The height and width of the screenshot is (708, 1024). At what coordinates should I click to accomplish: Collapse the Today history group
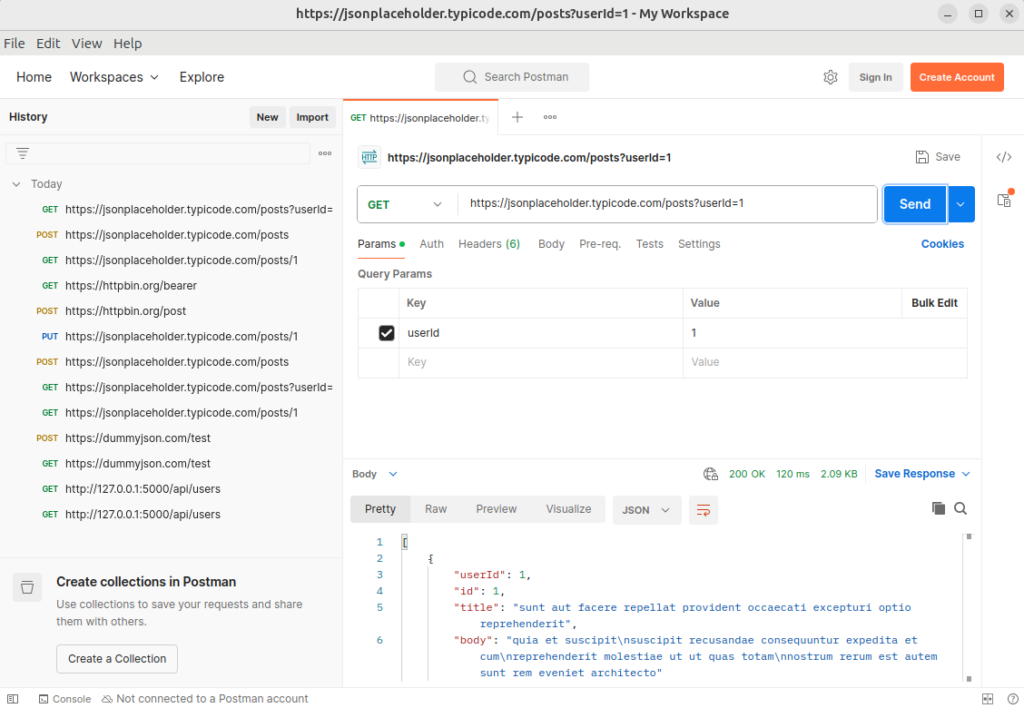16,184
